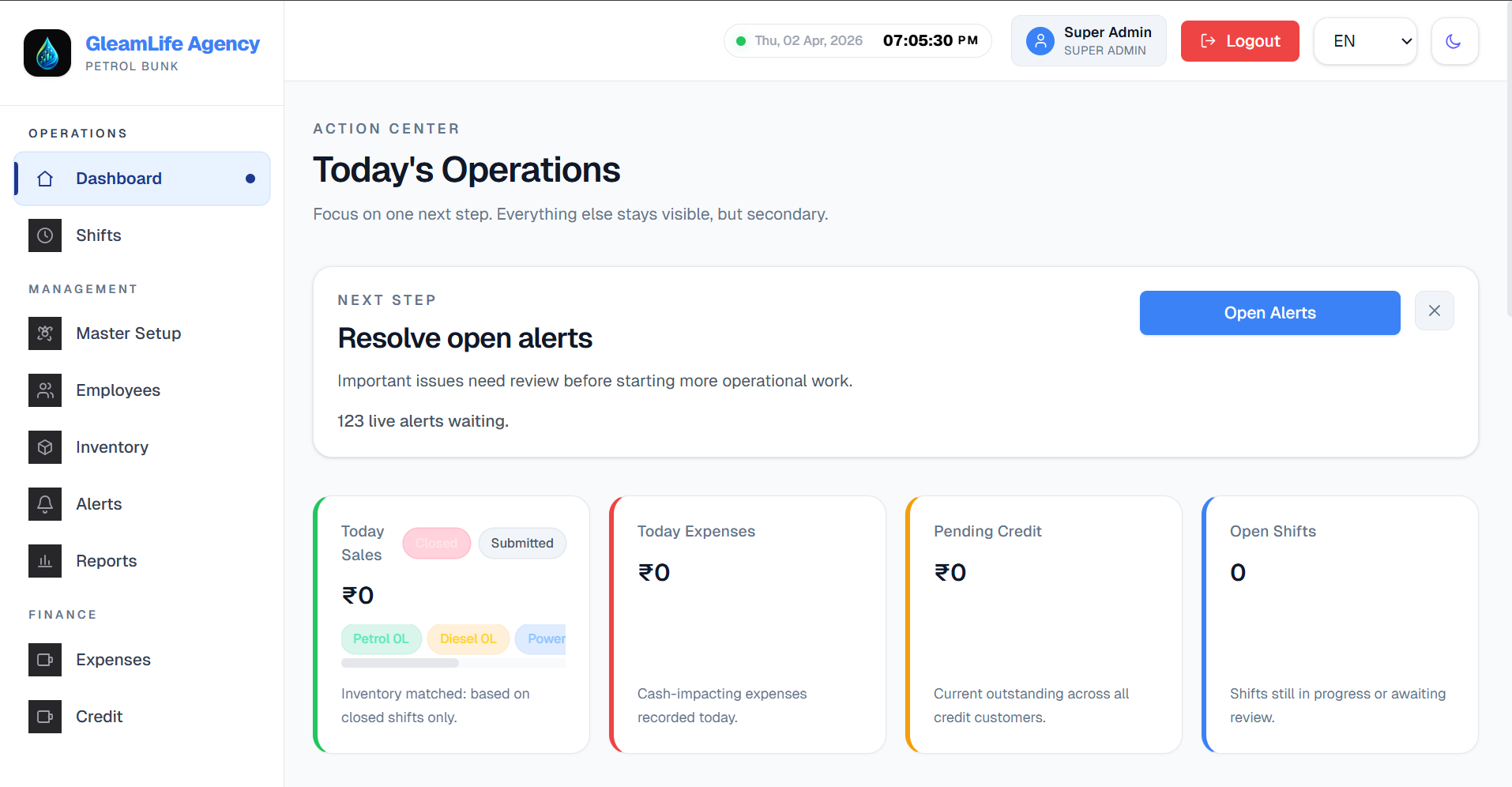Toggle the Closed sales filter pill
The image size is (1512, 787).
click(x=436, y=544)
